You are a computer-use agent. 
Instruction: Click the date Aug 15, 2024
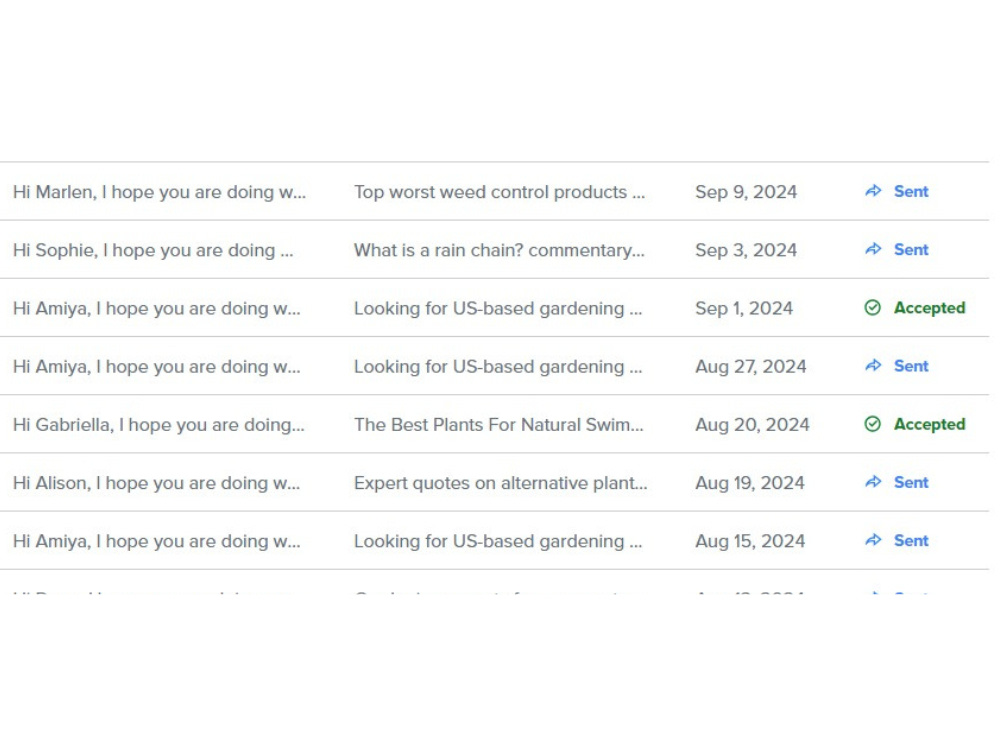750,541
